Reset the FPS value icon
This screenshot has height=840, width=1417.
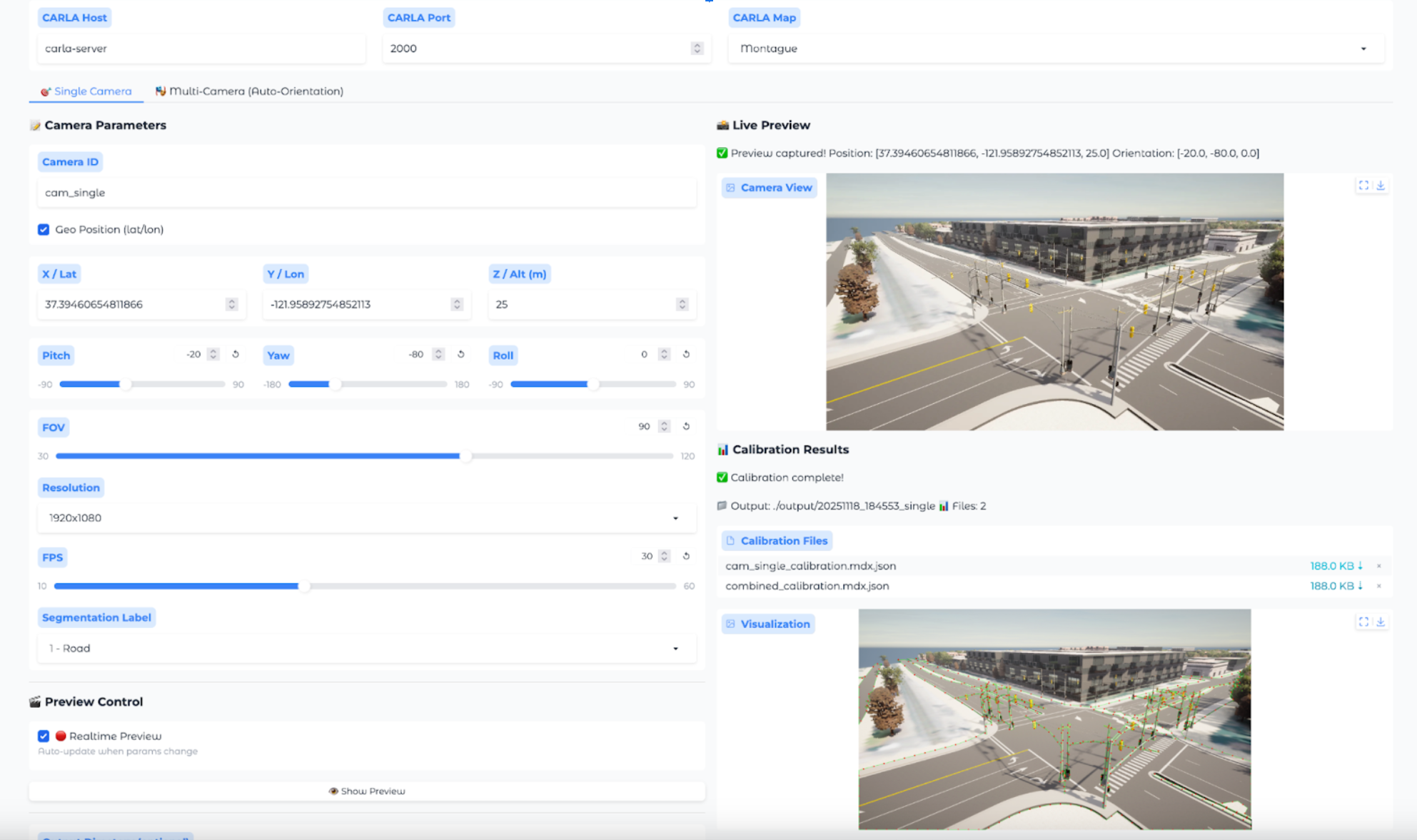click(x=686, y=556)
